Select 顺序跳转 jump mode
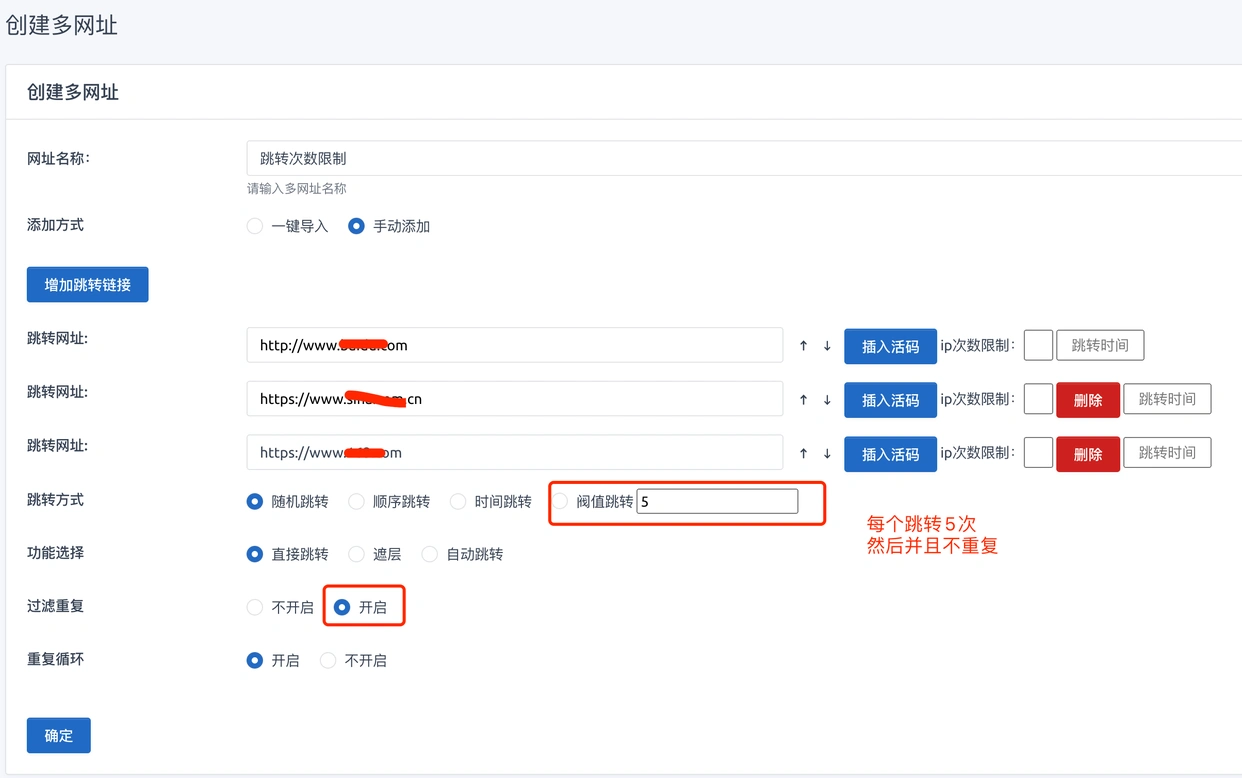The image size is (1242, 778). coord(356,501)
